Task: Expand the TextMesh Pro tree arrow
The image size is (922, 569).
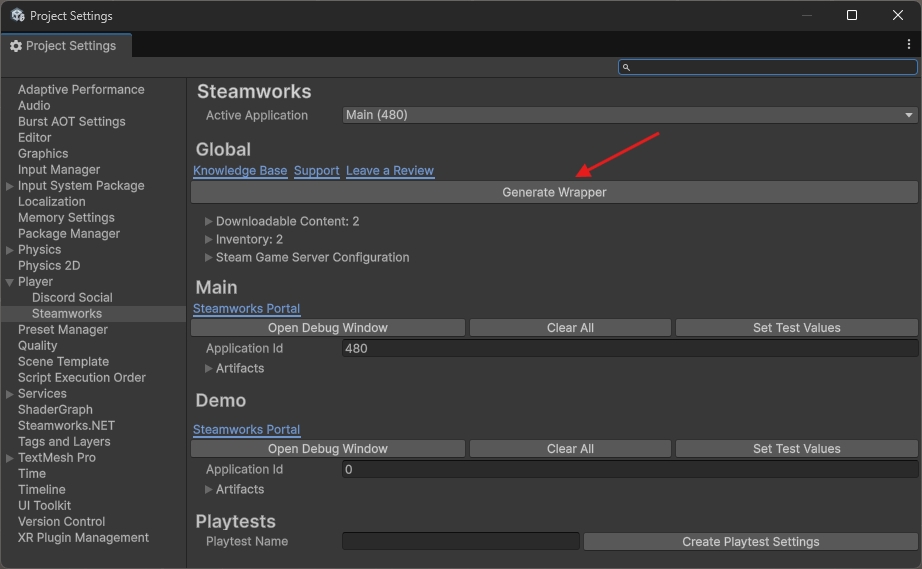Action: [9, 458]
